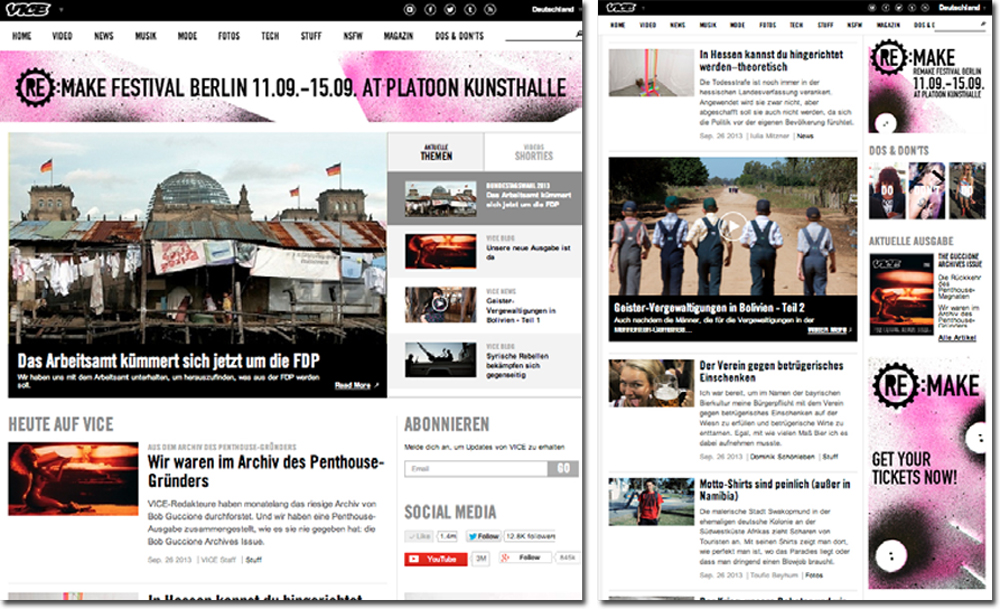Open headline Das Arbeitsamt kümmert sich um die FDP
This screenshot has width=1000, height=609.
click(168, 361)
